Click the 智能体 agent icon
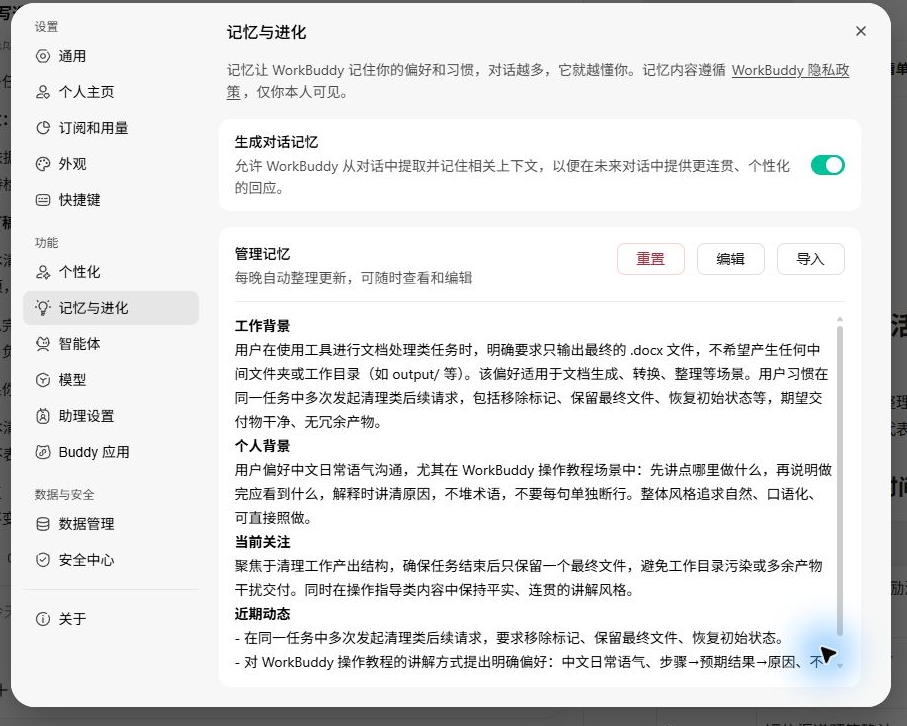 43,344
